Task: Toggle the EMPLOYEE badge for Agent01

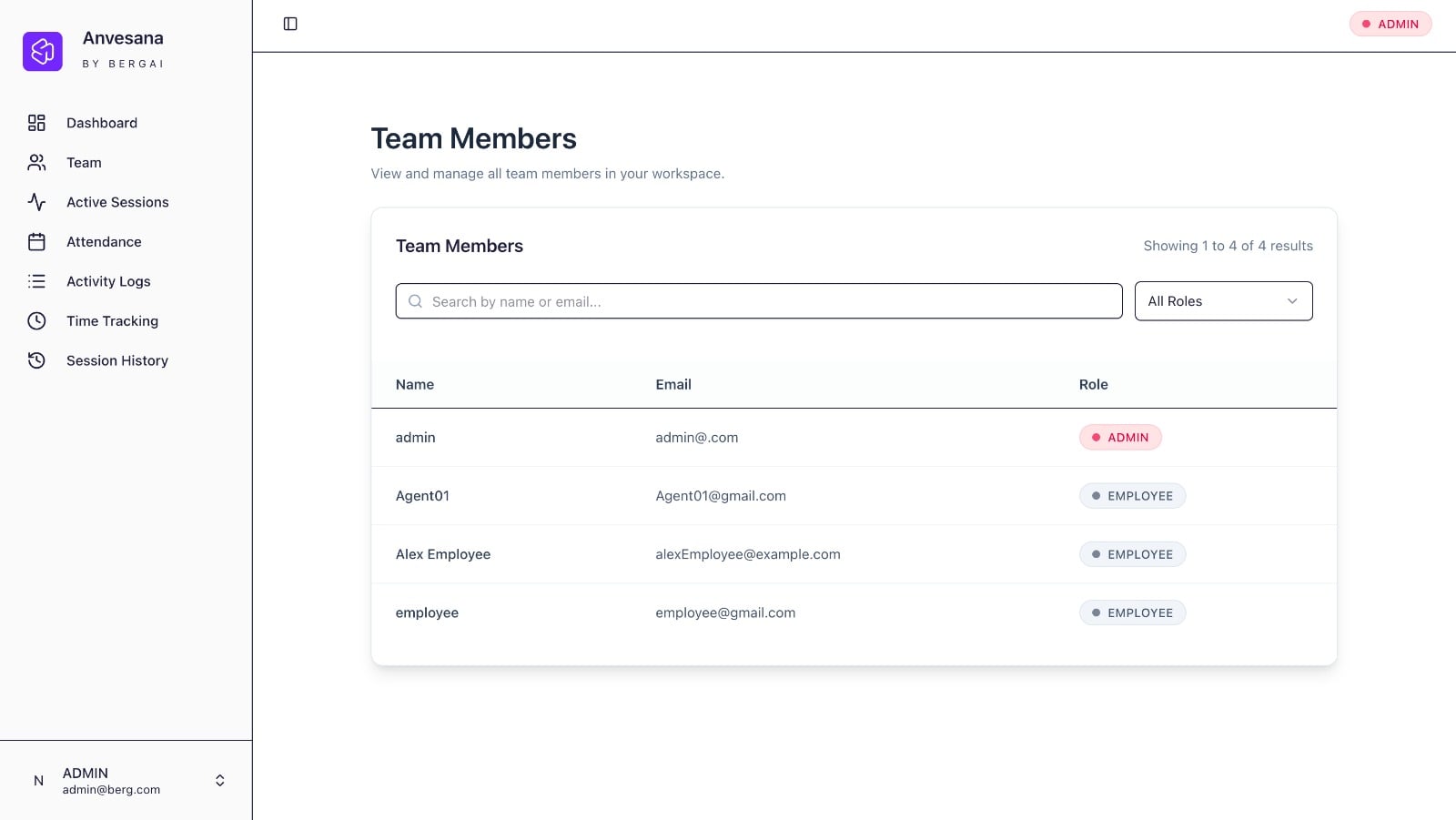Action: pos(1132,495)
